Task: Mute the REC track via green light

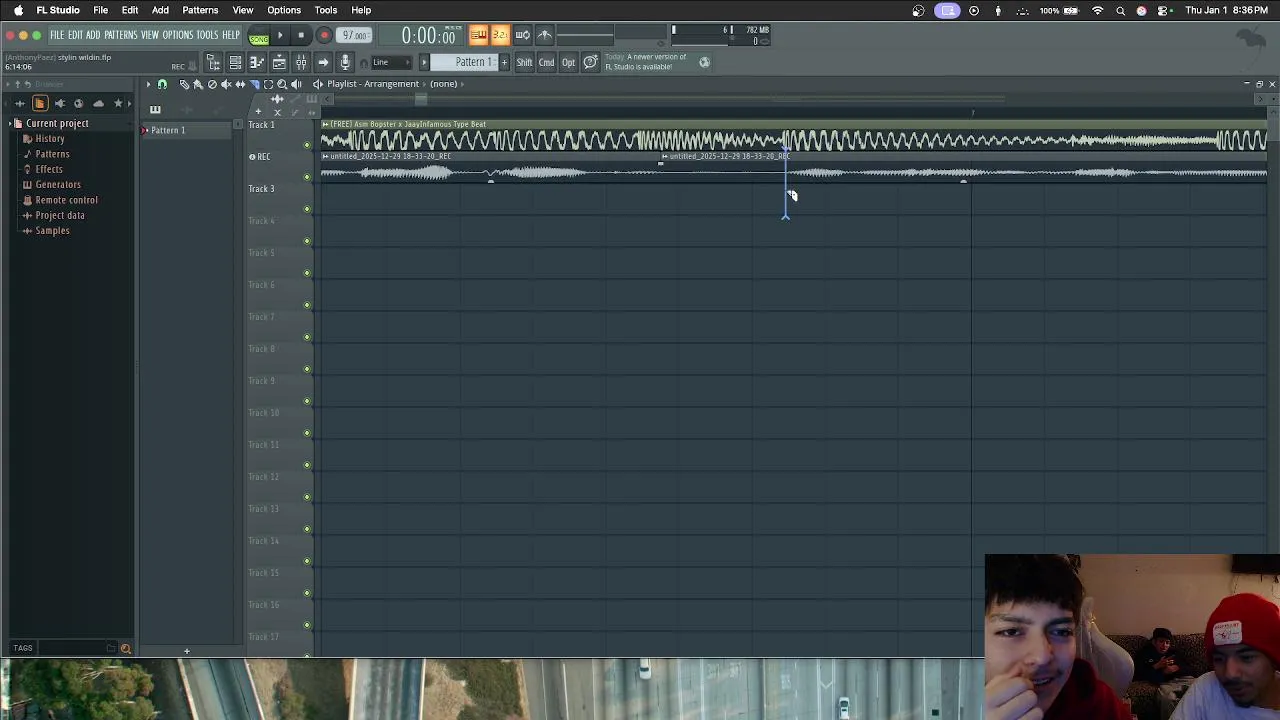Action: point(307,177)
